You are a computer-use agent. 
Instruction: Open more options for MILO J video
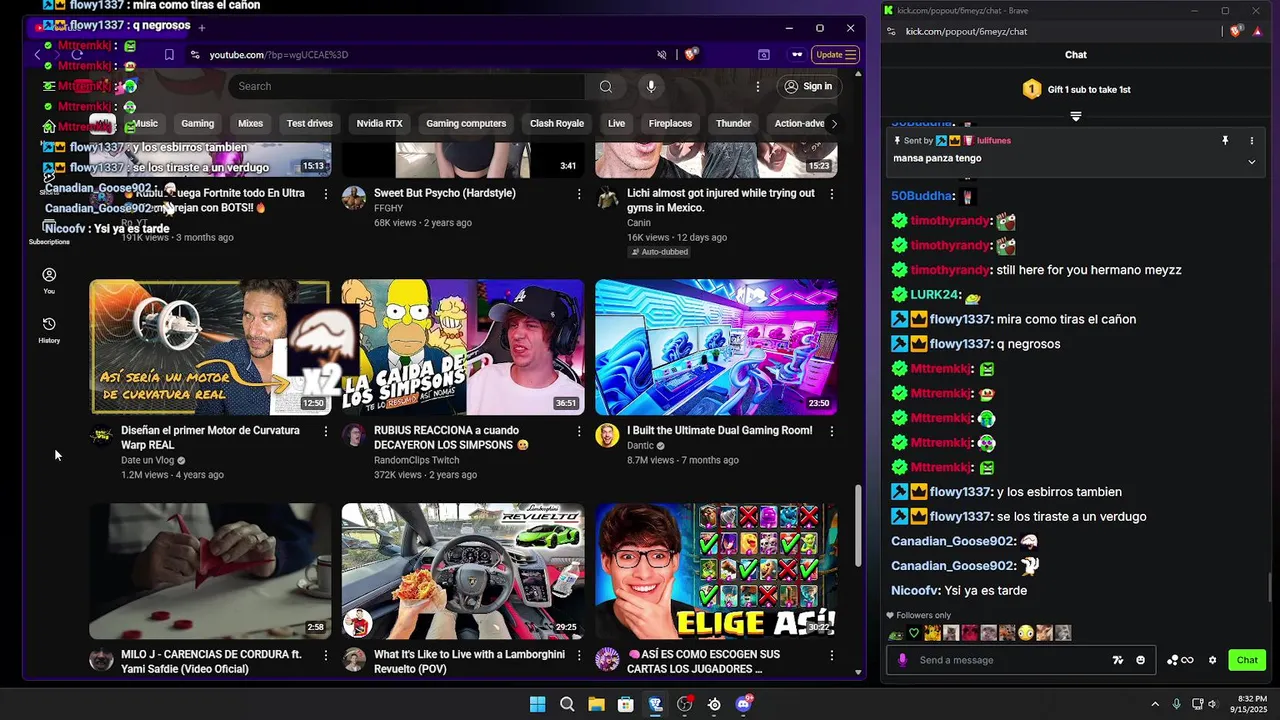326,655
